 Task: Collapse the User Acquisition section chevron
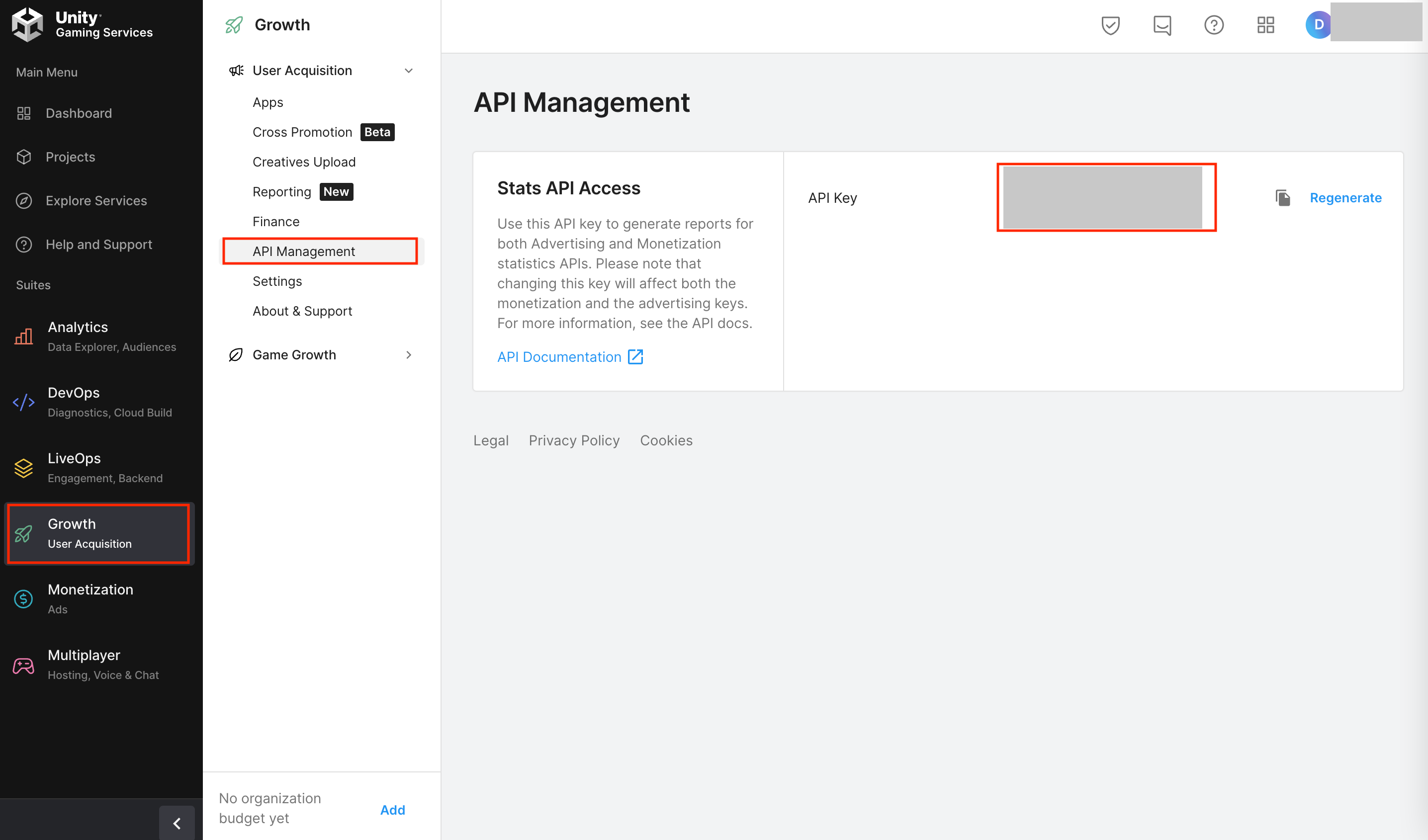click(409, 71)
